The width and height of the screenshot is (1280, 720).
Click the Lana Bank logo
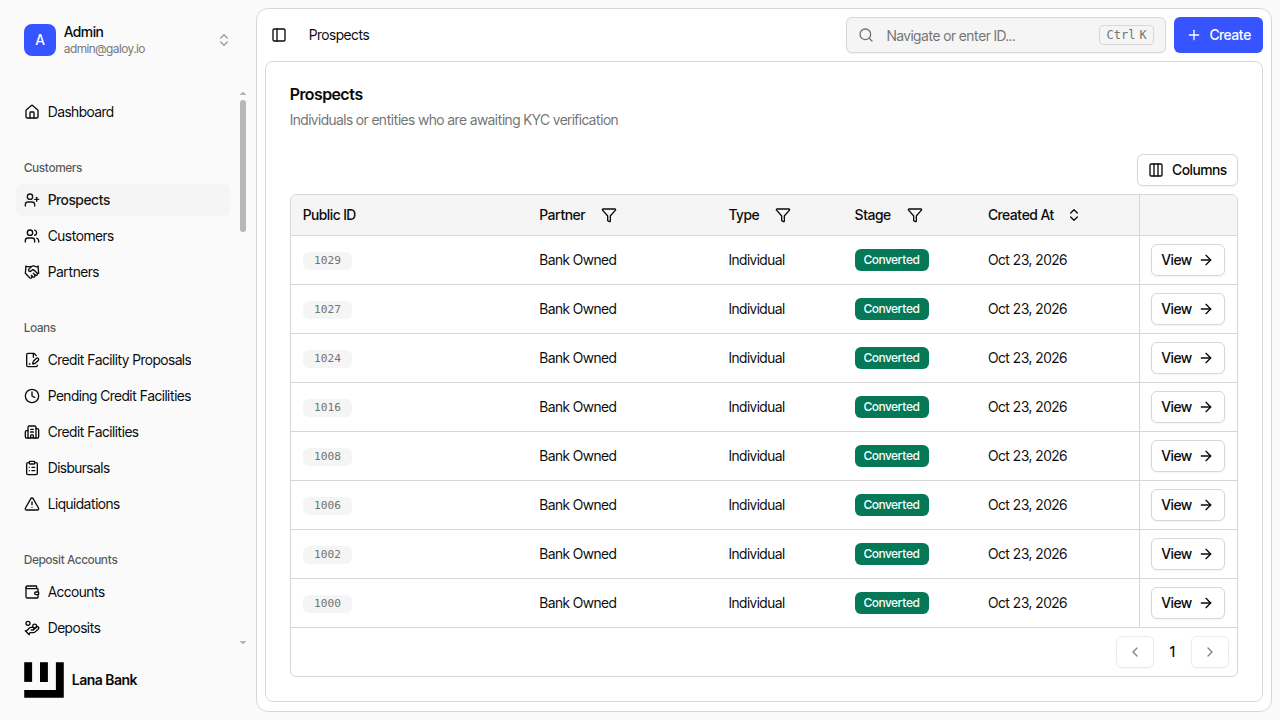pos(44,680)
